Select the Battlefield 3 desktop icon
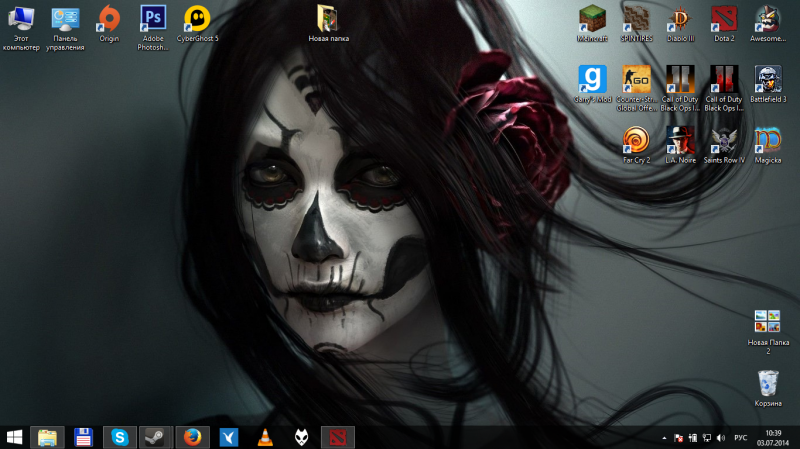The height and width of the screenshot is (449, 800). [768, 85]
